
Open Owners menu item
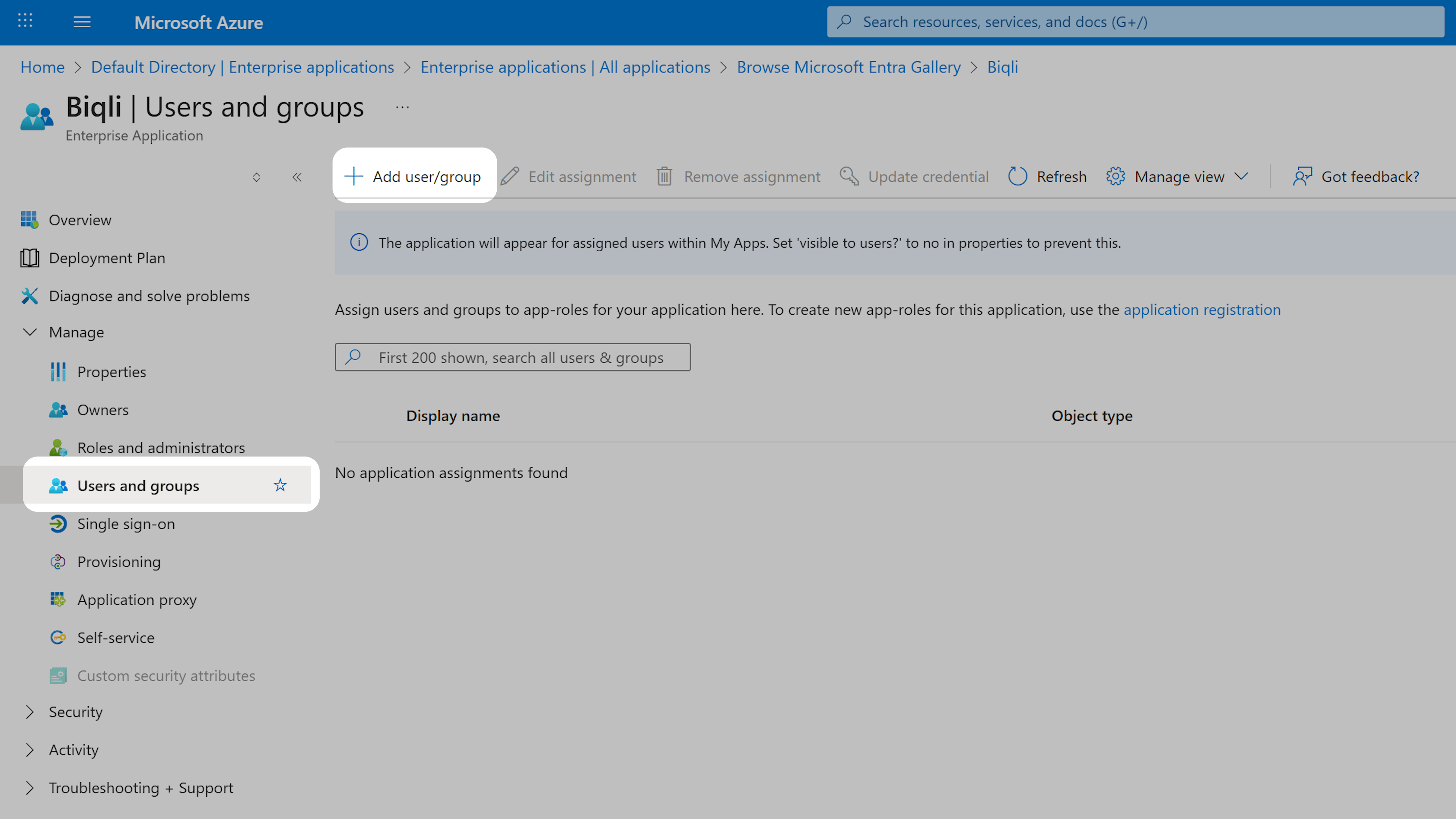(102, 410)
